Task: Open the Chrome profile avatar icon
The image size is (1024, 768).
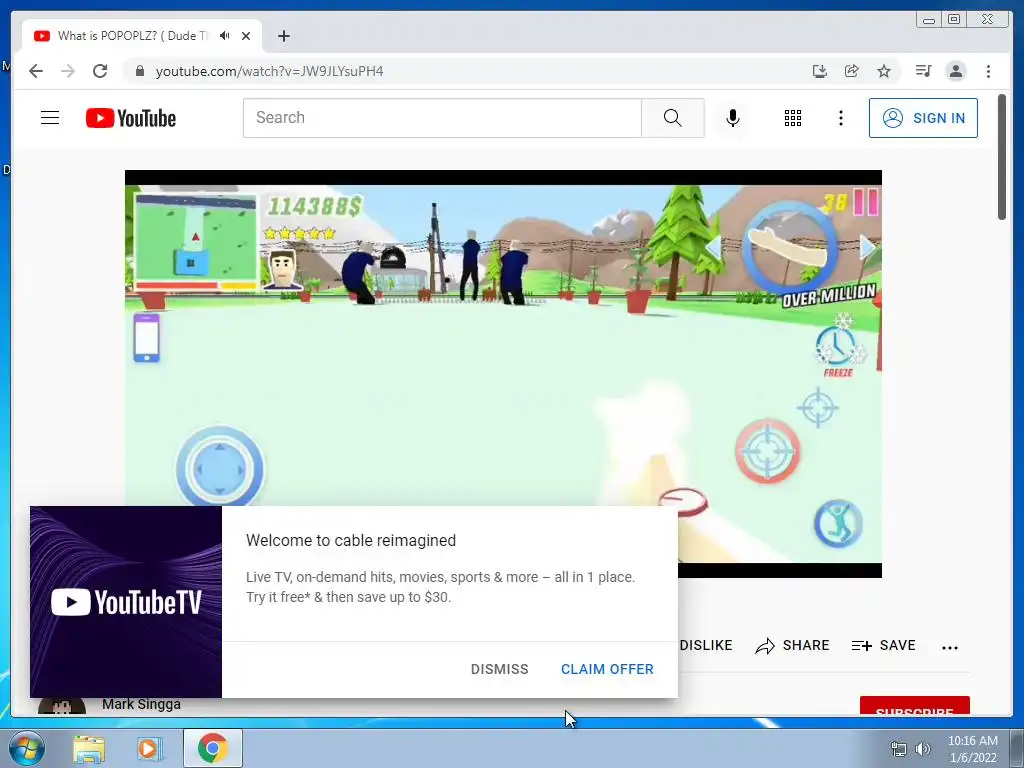Action: [955, 71]
